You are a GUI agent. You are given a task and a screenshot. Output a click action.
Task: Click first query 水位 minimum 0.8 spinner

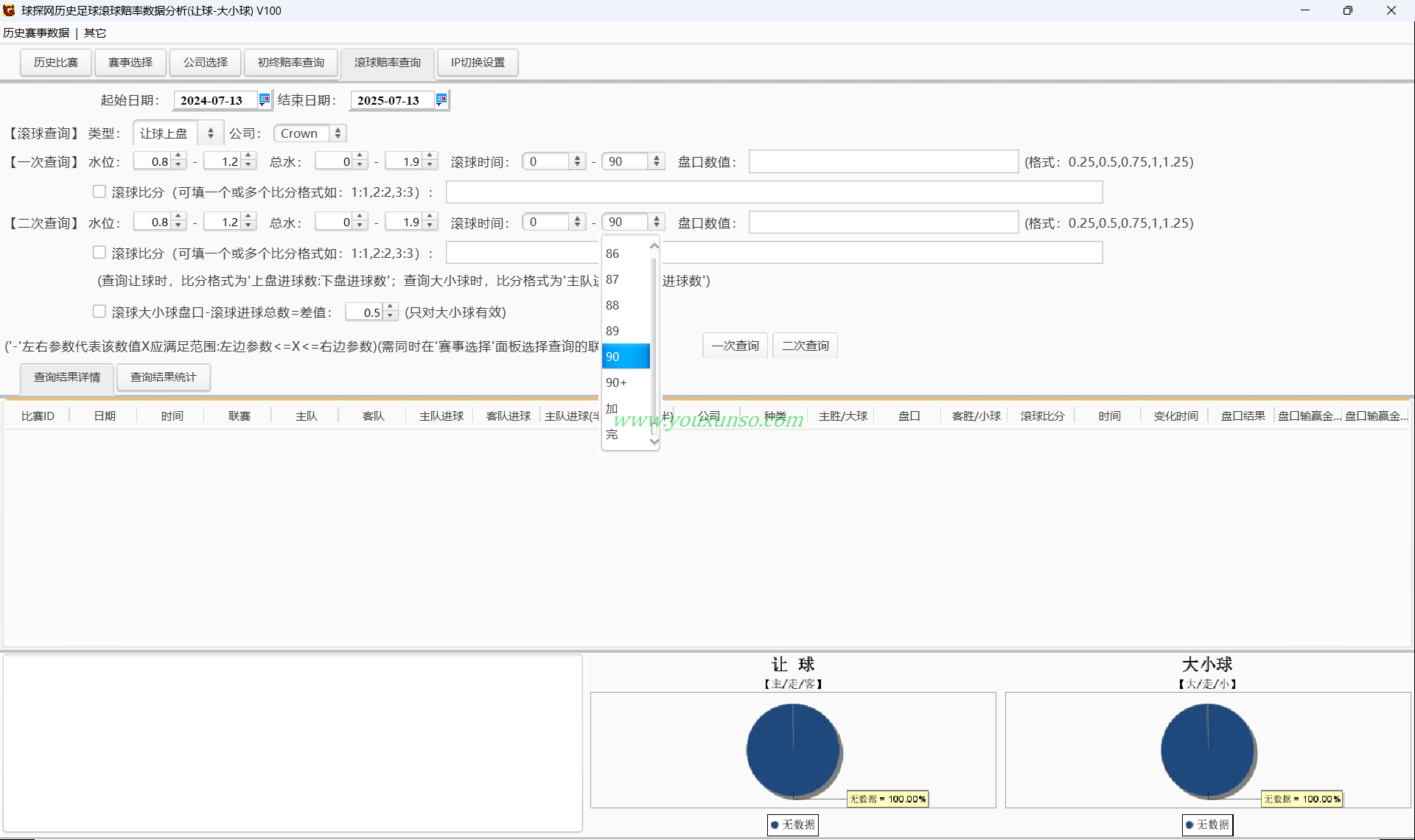160,161
